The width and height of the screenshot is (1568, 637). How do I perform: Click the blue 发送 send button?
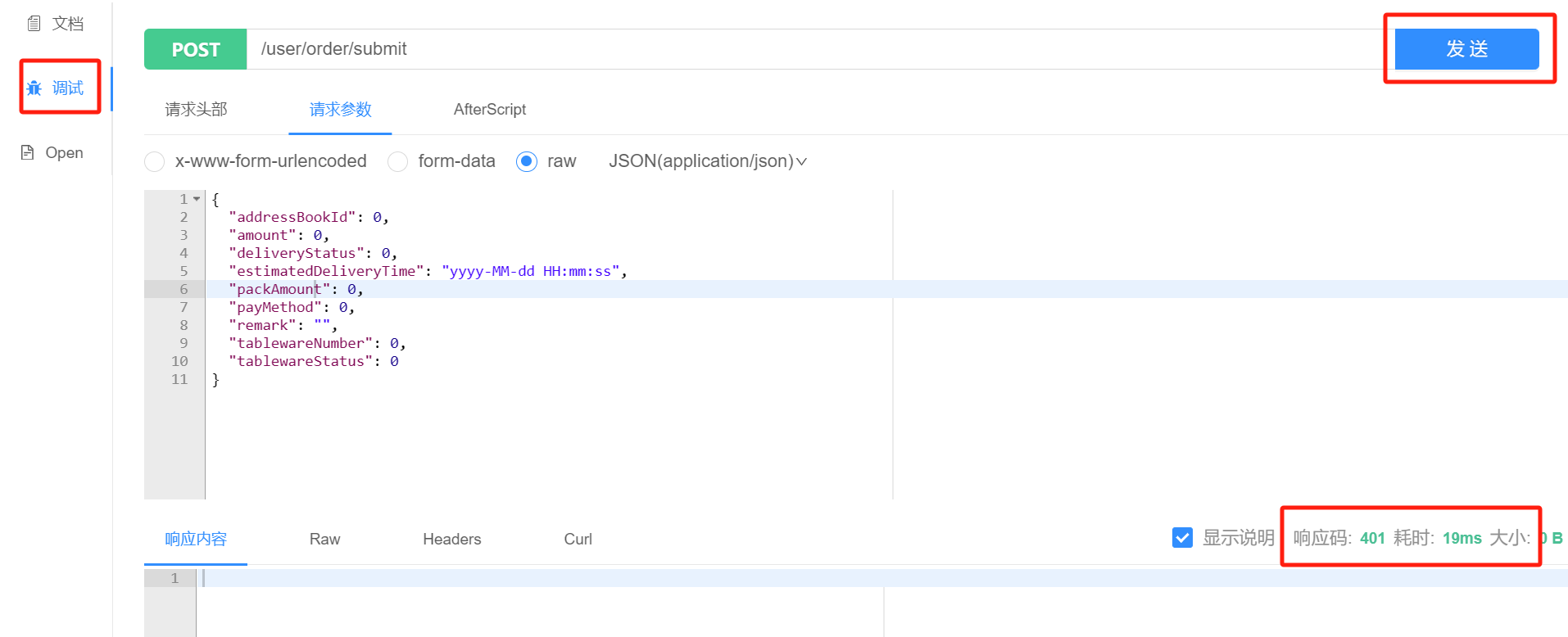click(1466, 49)
